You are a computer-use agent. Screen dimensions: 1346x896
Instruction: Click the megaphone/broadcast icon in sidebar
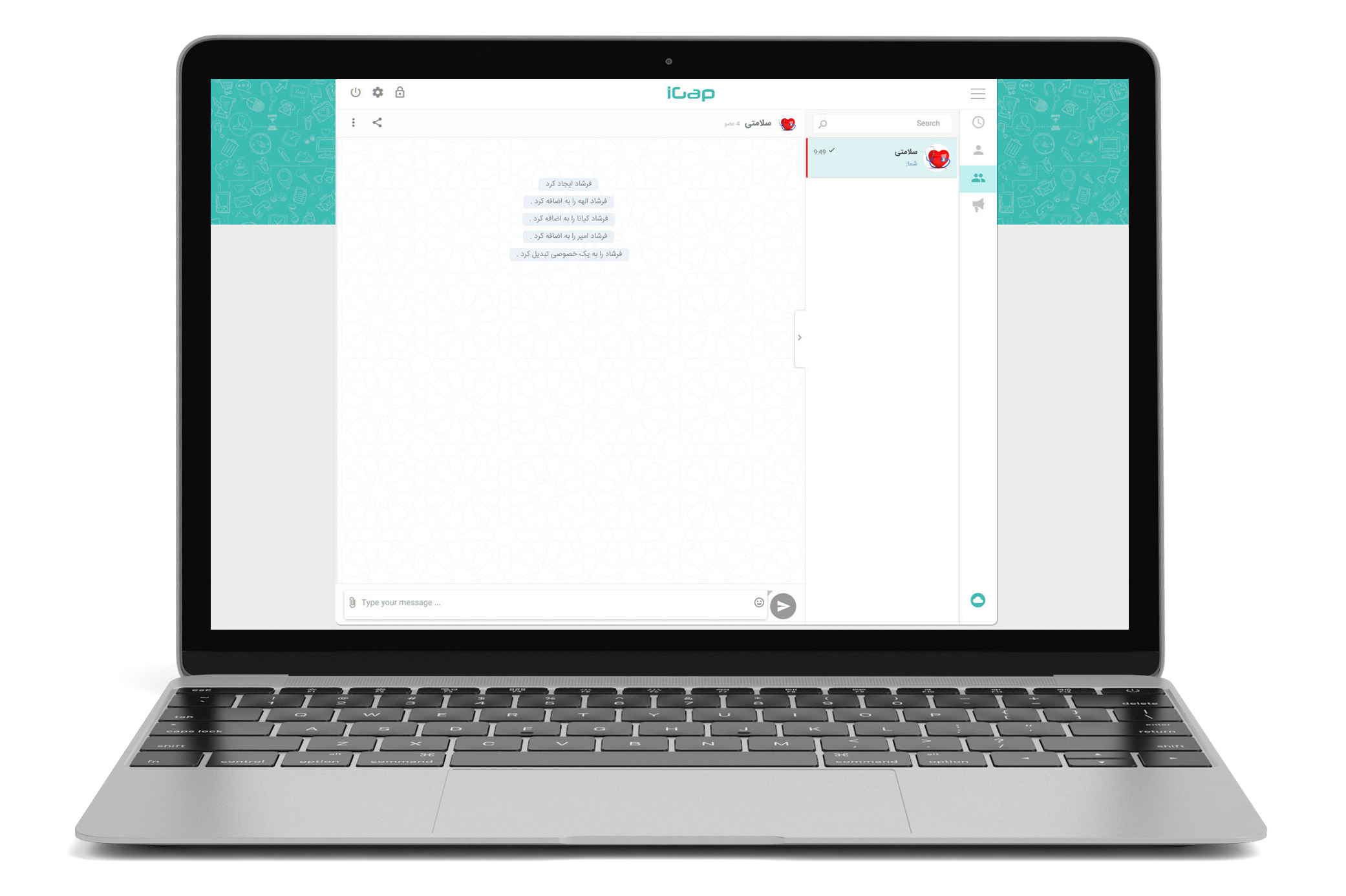(x=978, y=209)
